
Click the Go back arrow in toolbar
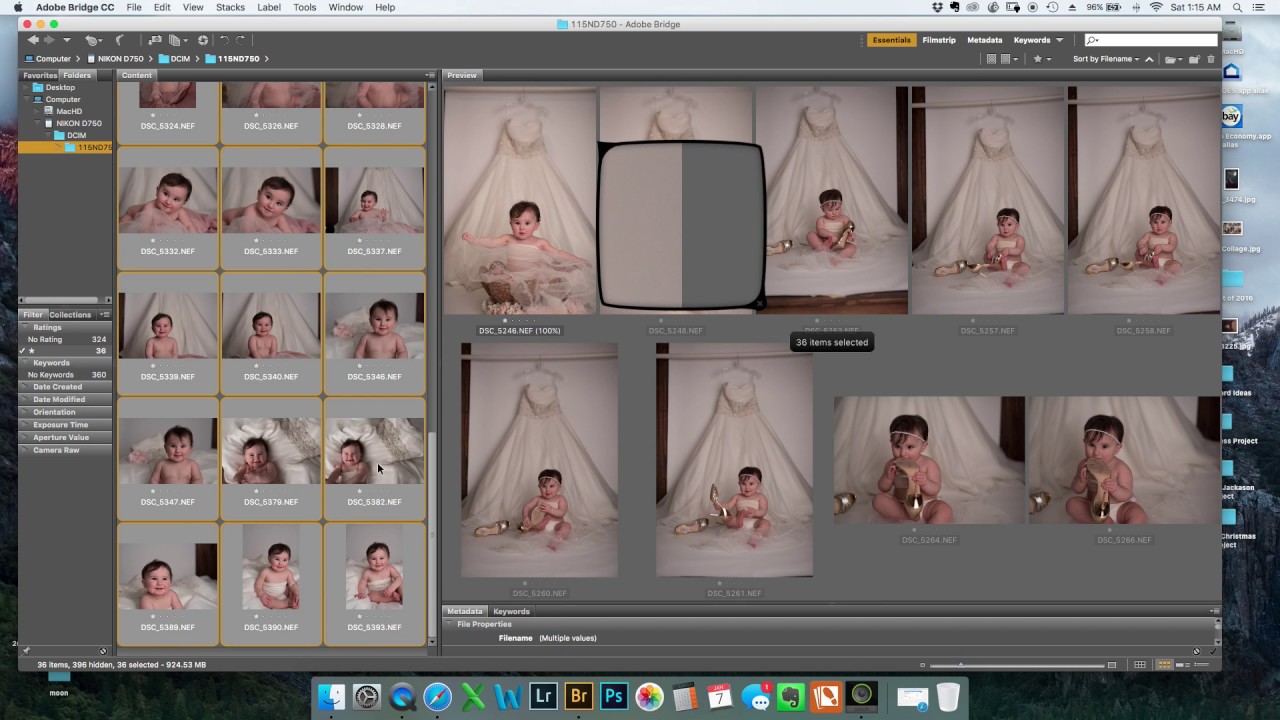[33, 40]
